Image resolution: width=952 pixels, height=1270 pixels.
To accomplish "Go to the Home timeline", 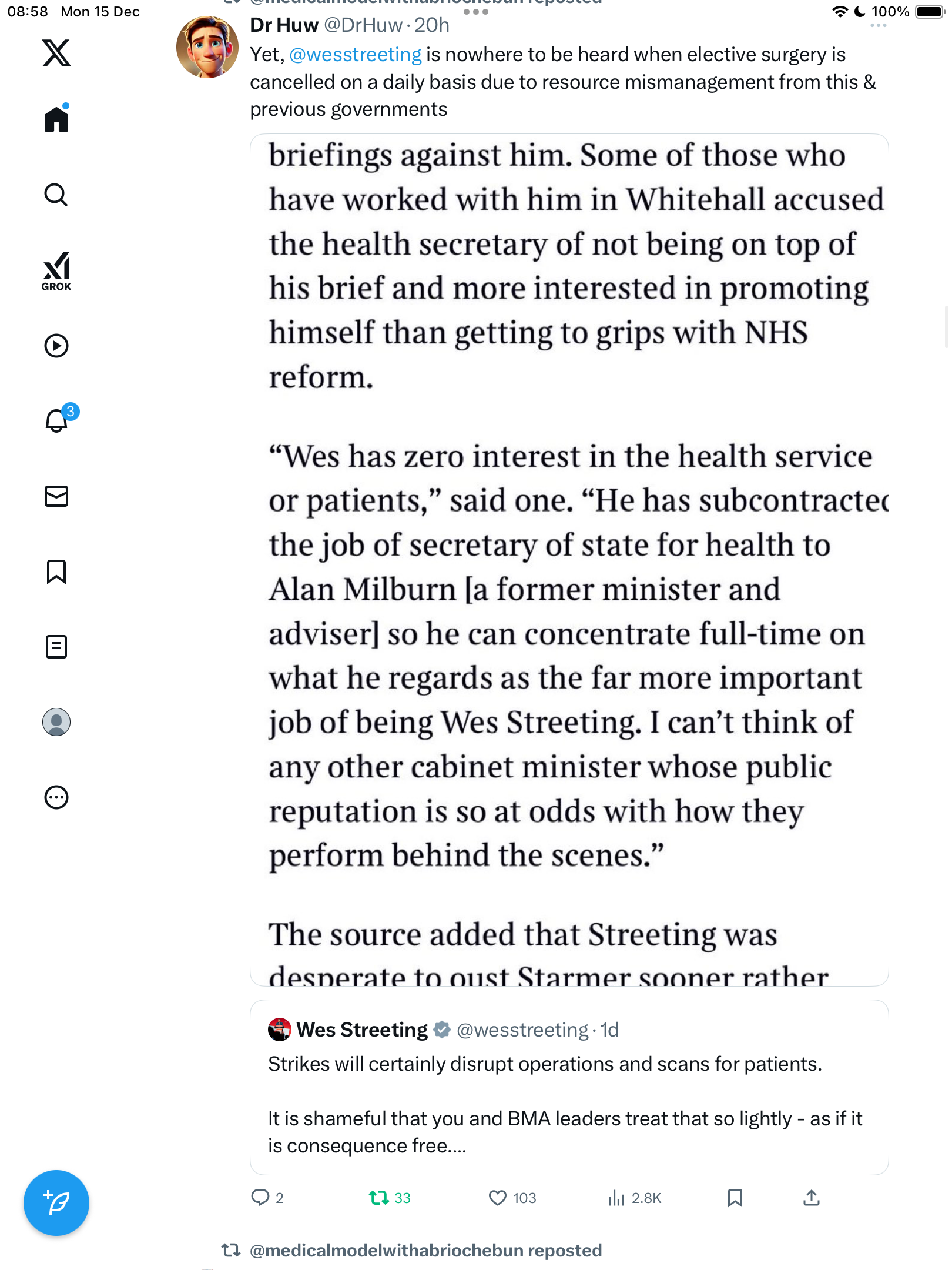I will click(56, 119).
